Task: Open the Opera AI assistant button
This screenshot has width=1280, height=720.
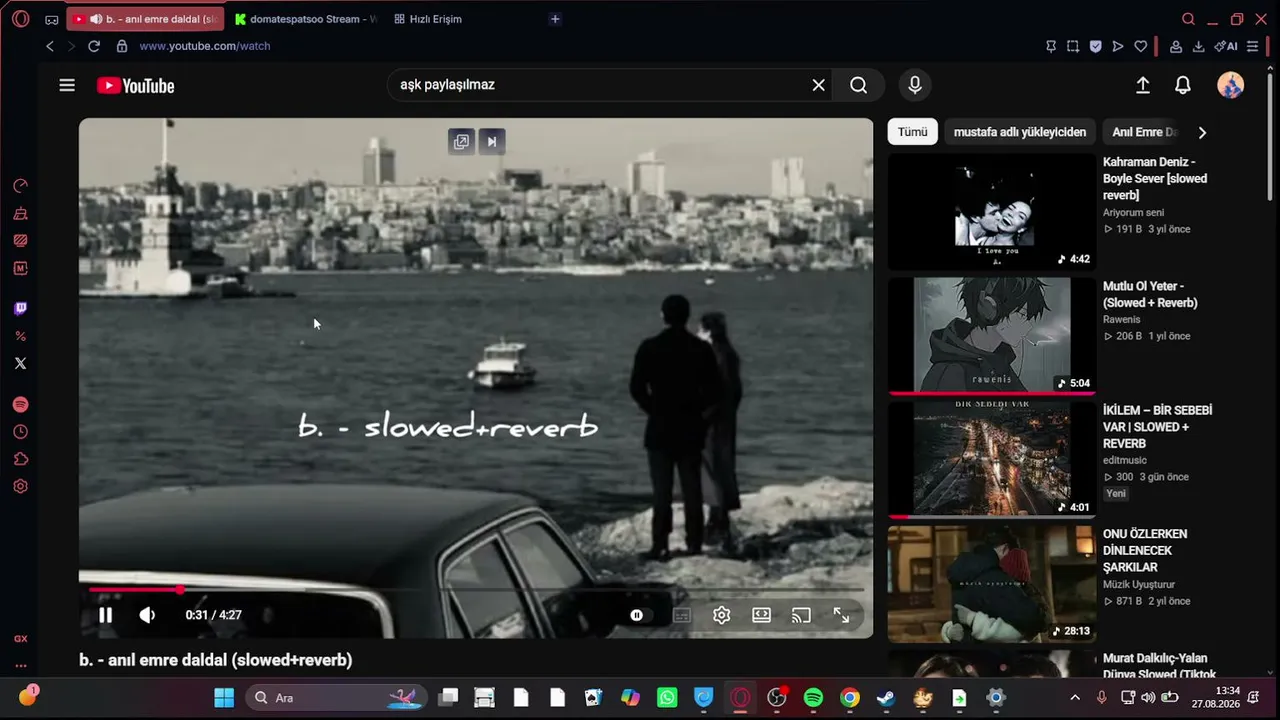Action: pyautogui.click(x=1226, y=46)
